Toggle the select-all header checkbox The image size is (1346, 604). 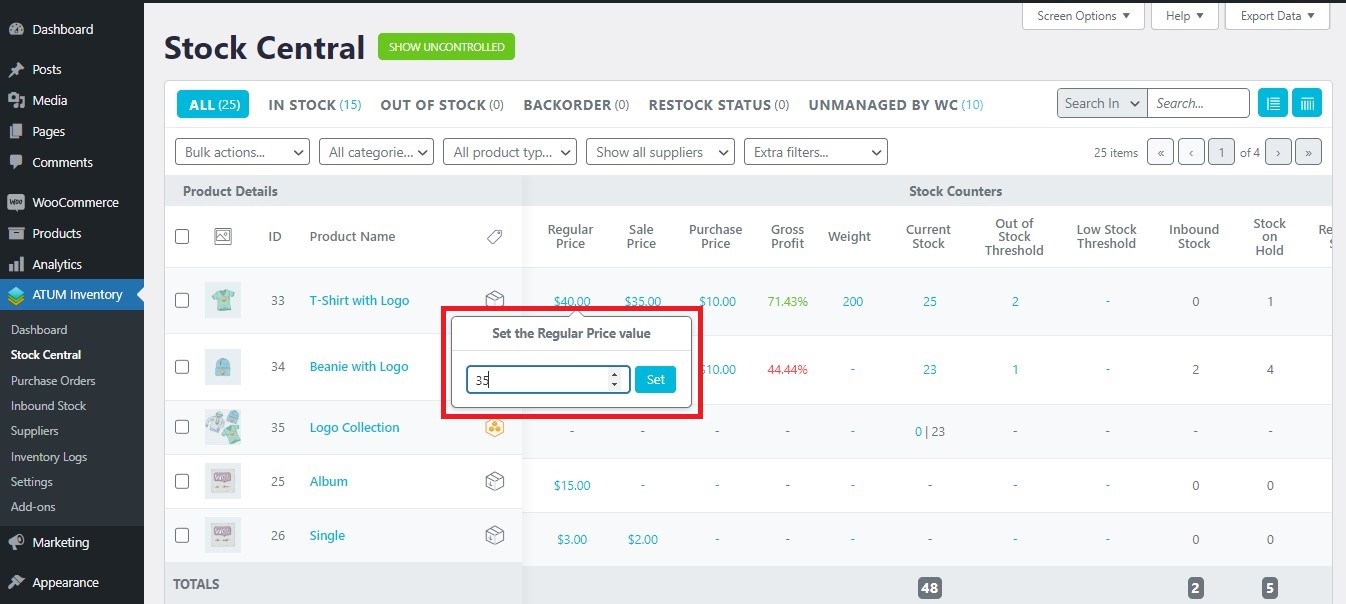coord(182,237)
